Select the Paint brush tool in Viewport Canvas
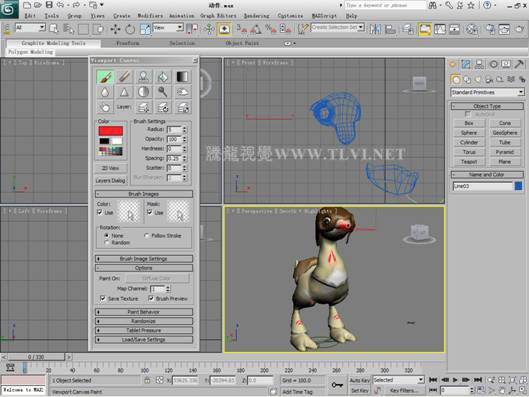This screenshot has width=529, height=397. pyautogui.click(x=105, y=77)
